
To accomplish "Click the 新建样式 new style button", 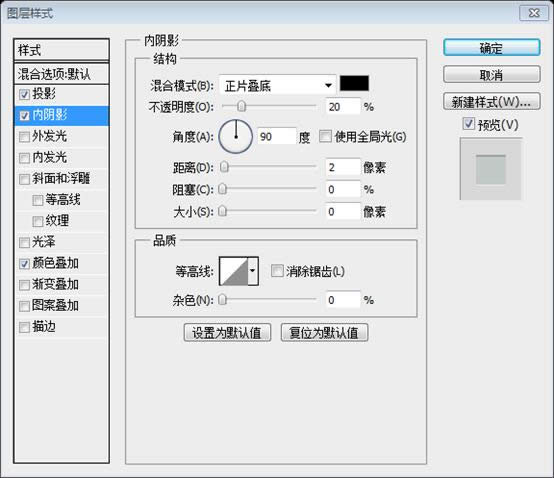I will (491, 102).
